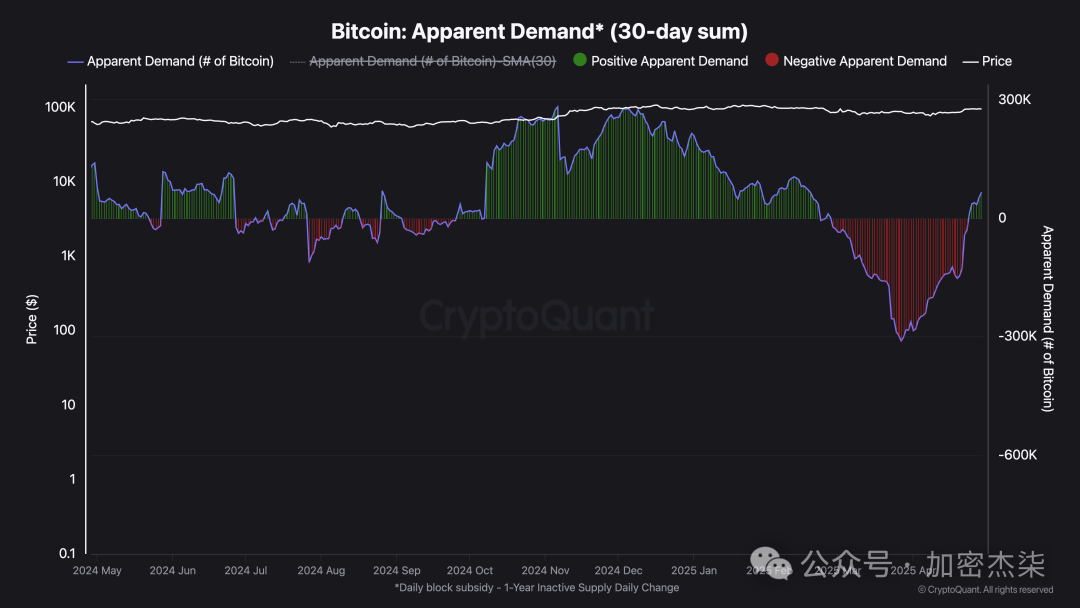Select the 100 price axis label
This screenshot has width=1080, height=608.
pos(64,331)
